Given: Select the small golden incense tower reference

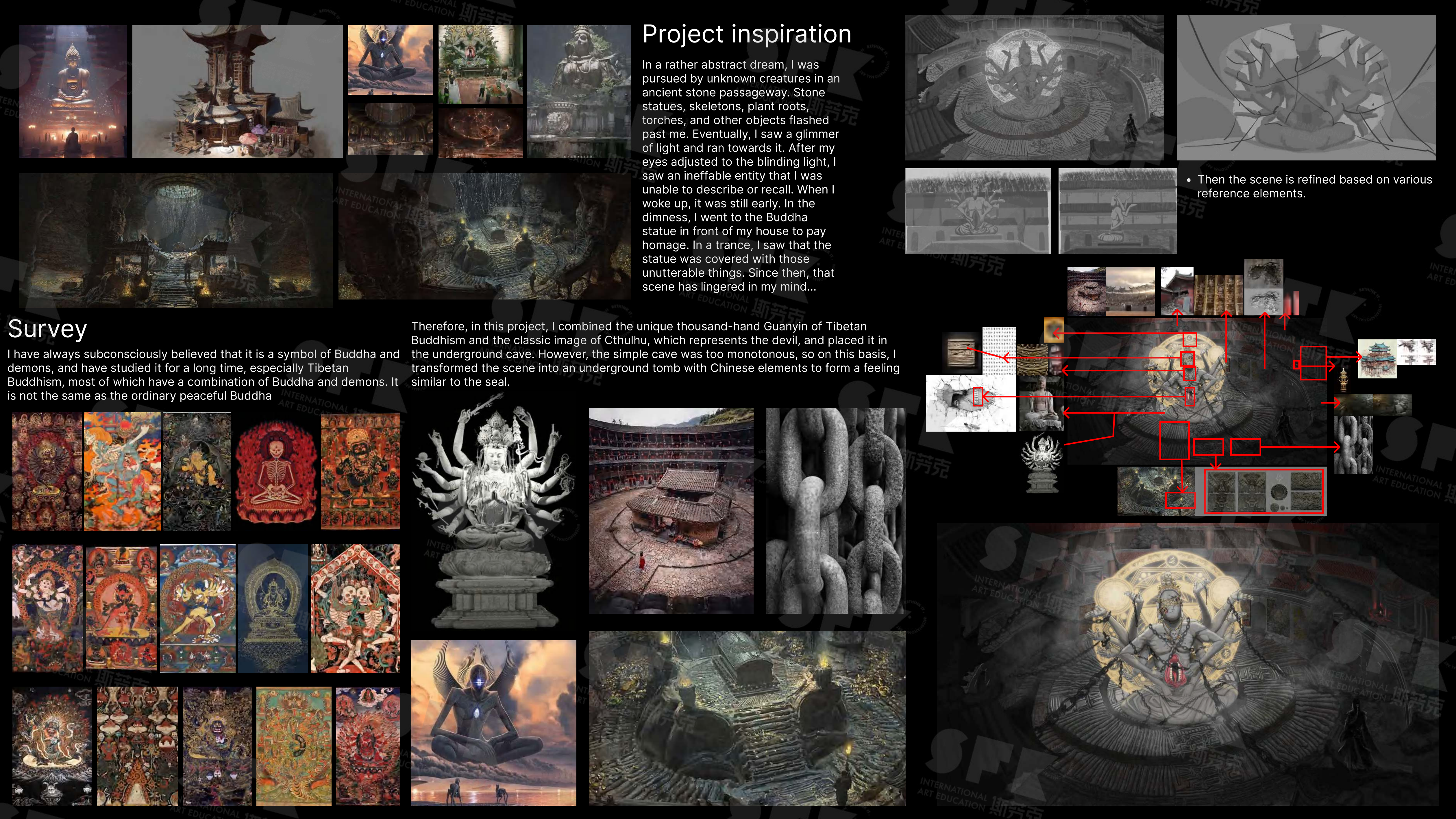Looking at the screenshot, I should click(1344, 380).
